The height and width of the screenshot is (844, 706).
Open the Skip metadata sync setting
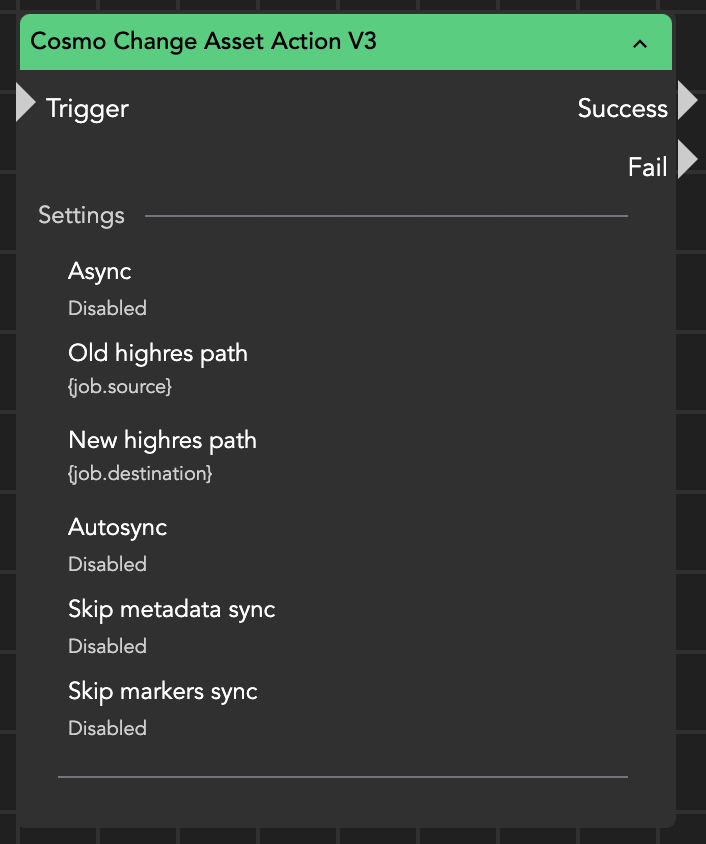(171, 609)
